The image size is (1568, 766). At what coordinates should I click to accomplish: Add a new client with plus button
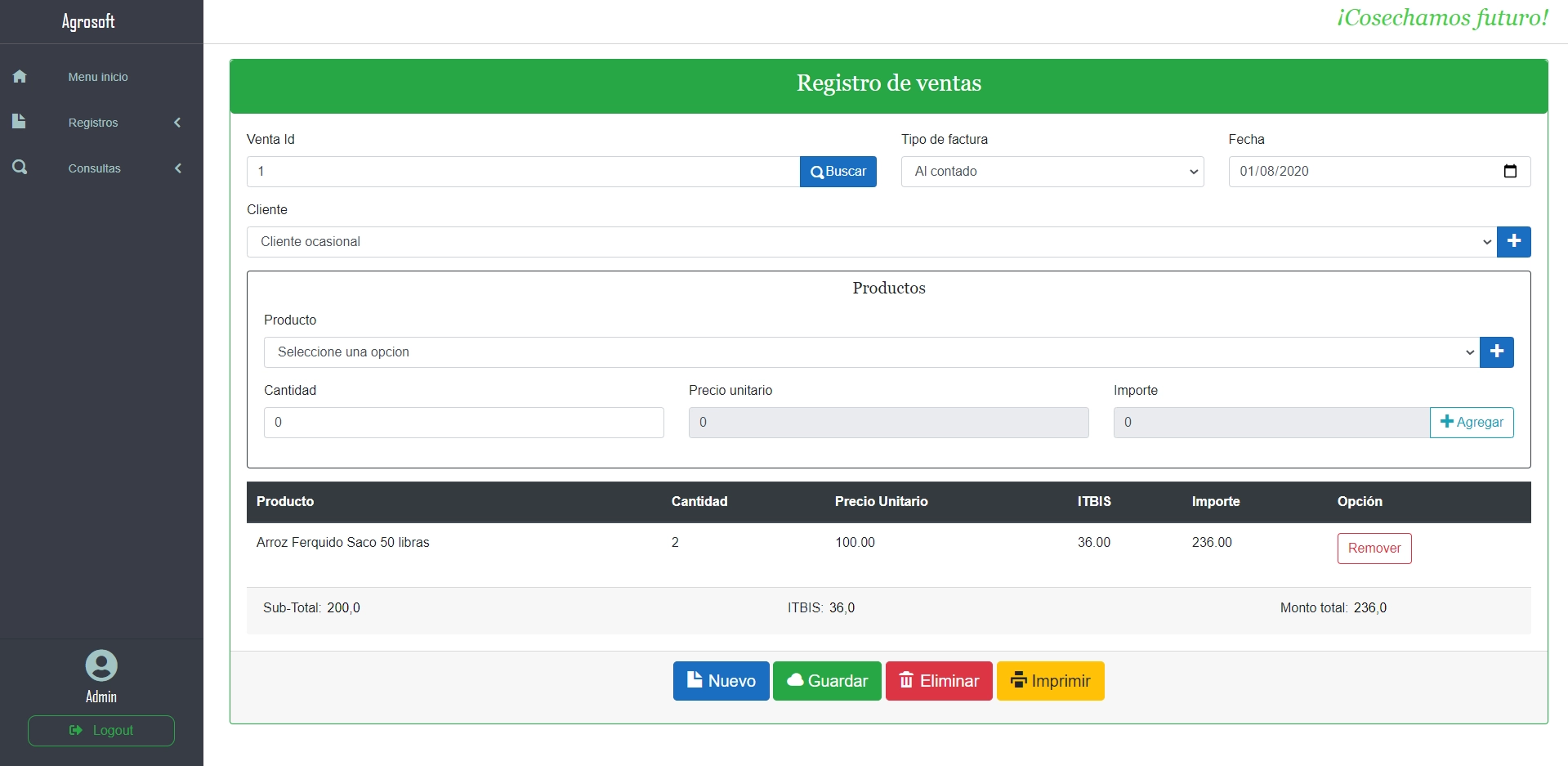click(x=1514, y=242)
